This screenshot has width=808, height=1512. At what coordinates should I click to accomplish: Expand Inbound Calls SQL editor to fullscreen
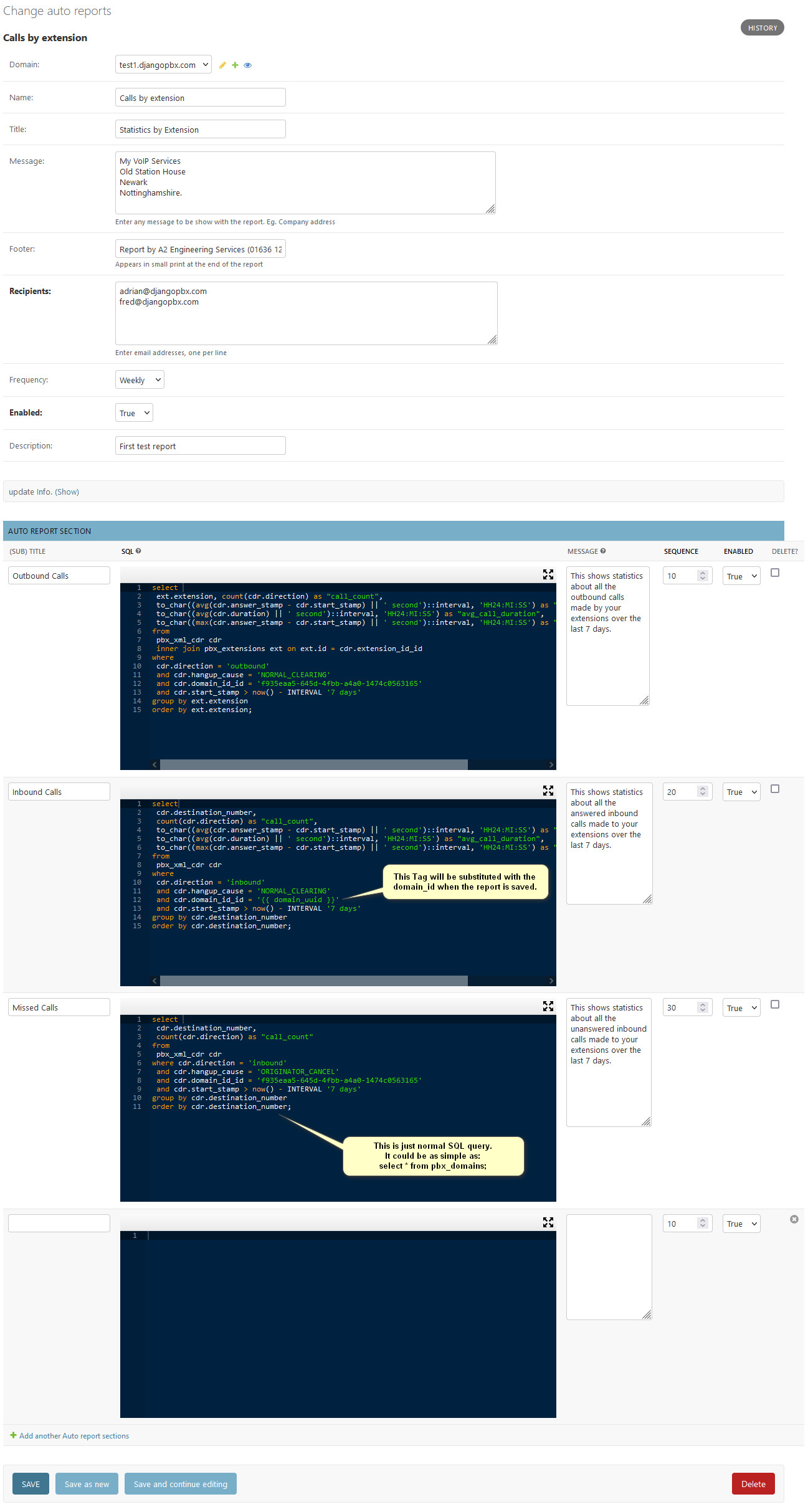548,791
